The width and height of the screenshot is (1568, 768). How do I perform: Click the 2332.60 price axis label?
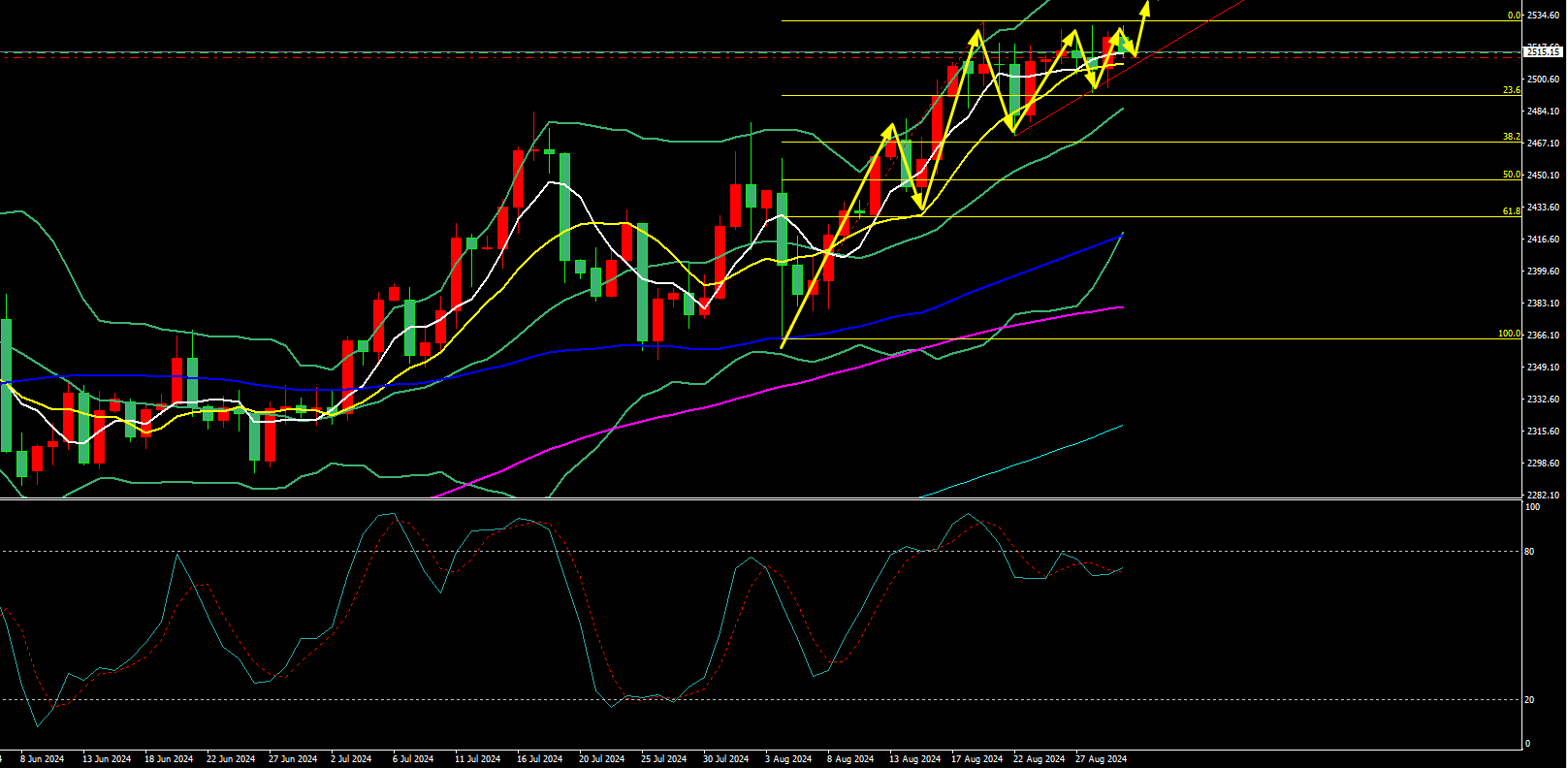click(1543, 400)
